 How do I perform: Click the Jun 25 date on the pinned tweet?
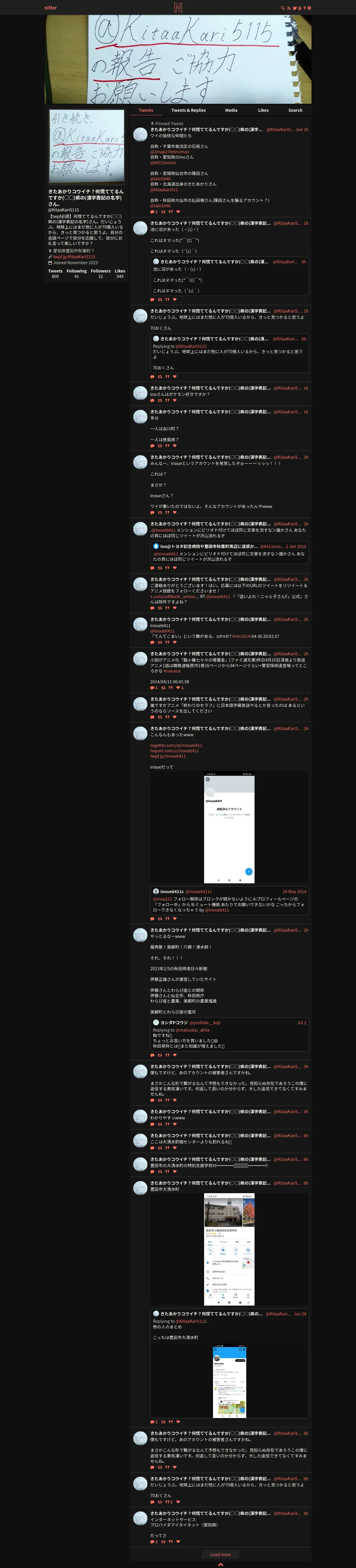(302, 129)
